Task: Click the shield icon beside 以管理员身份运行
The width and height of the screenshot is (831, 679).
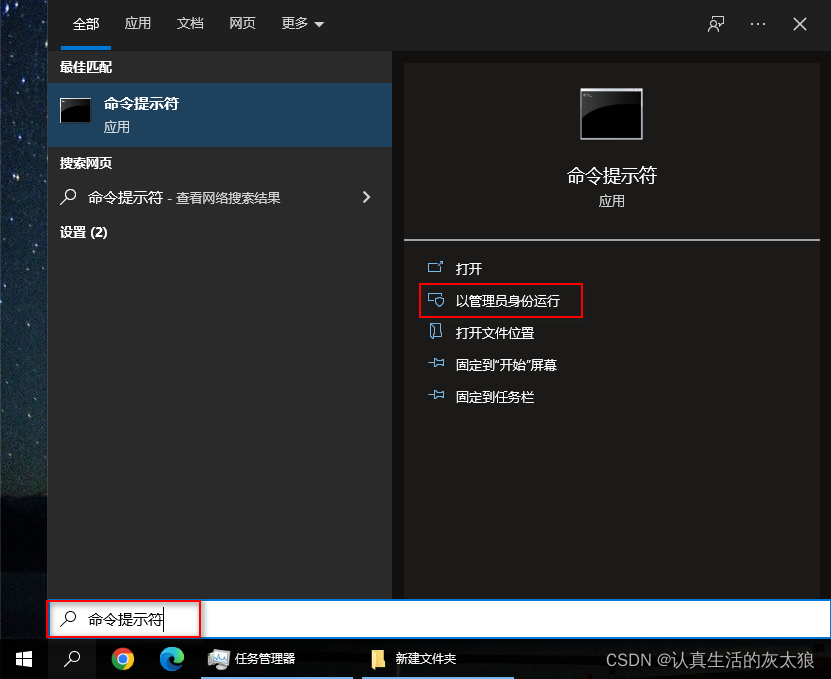Action: [x=437, y=300]
